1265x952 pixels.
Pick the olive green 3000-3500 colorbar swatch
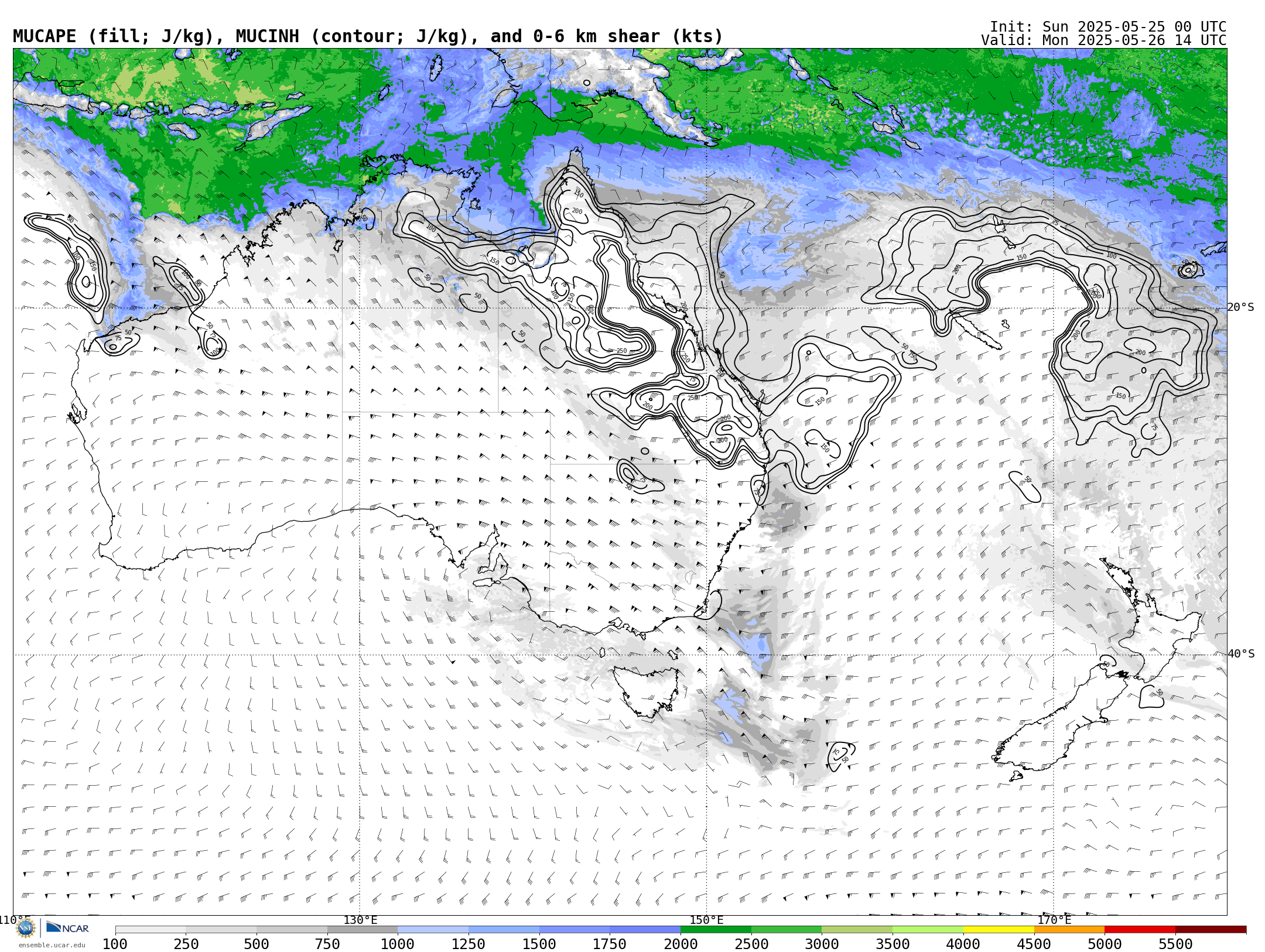coord(857,930)
